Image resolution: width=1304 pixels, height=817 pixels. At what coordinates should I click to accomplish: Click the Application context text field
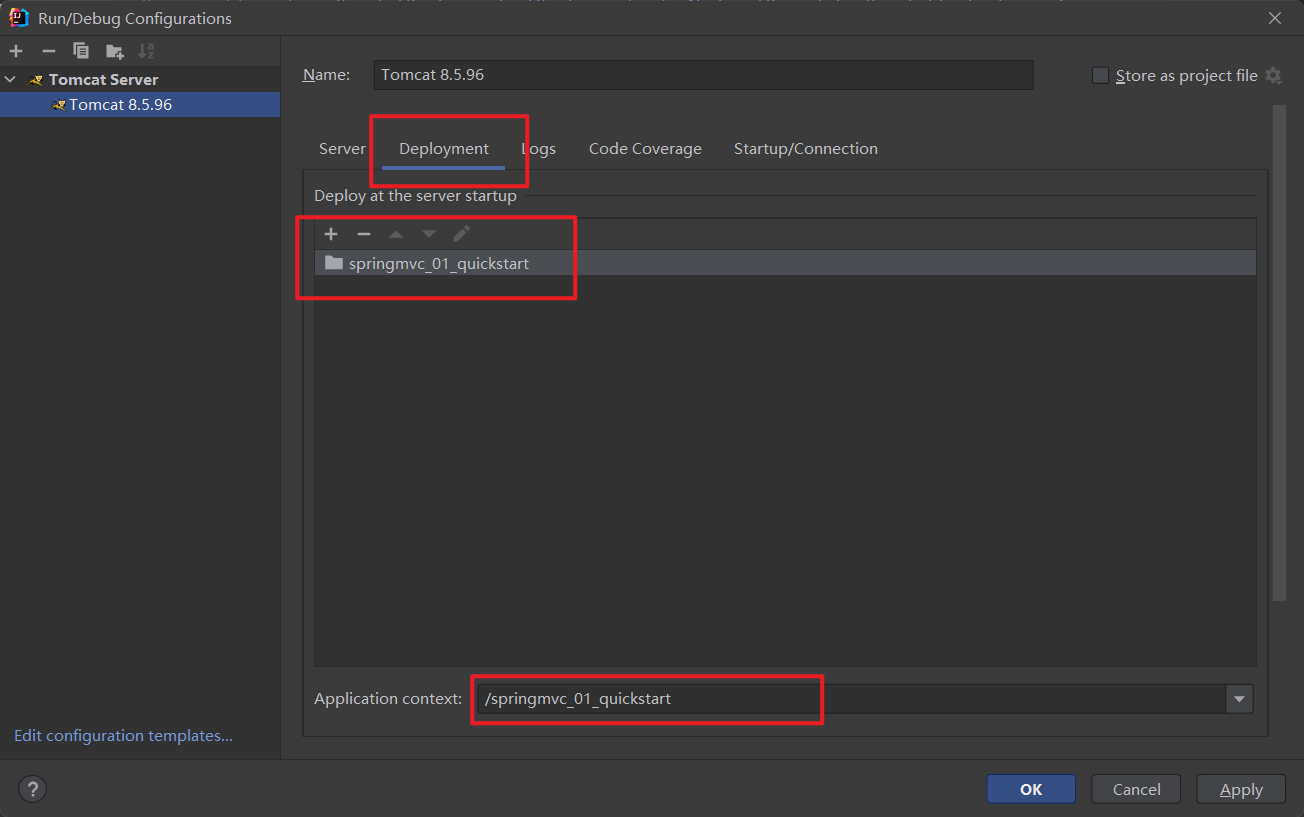[x=851, y=699]
